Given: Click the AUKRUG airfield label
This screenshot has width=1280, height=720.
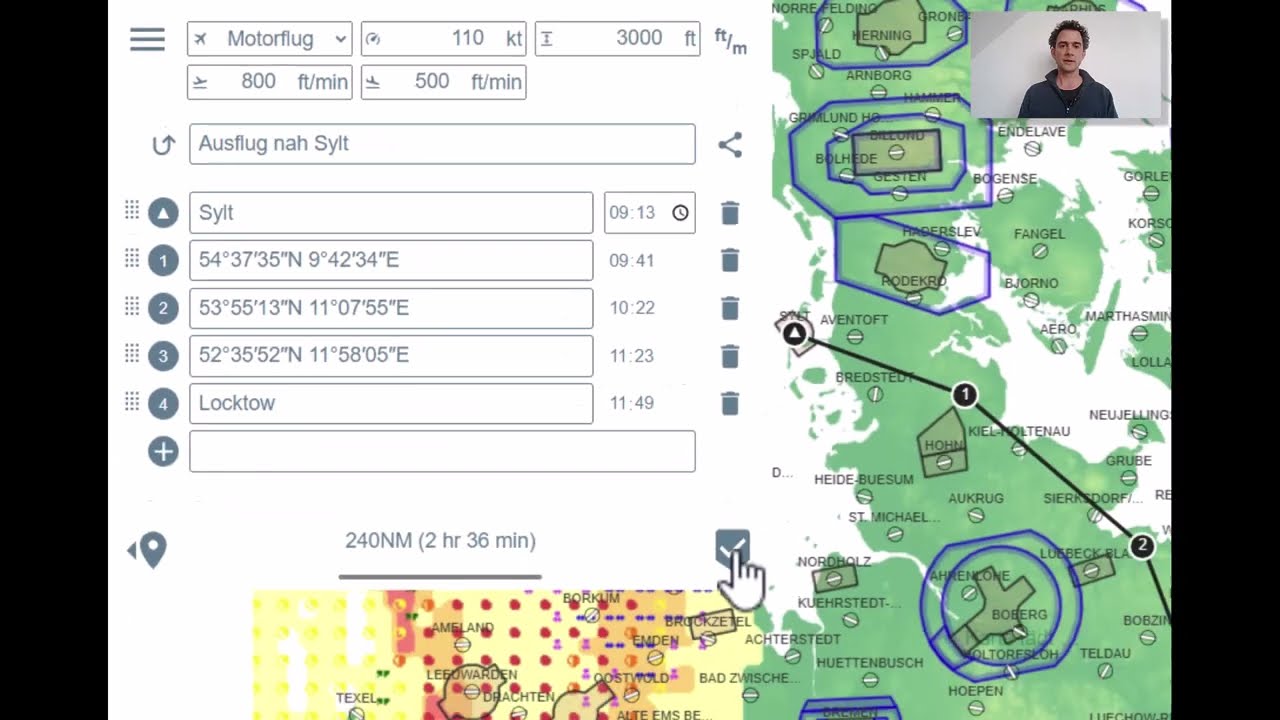Looking at the screenshot, I should (975, 498).
